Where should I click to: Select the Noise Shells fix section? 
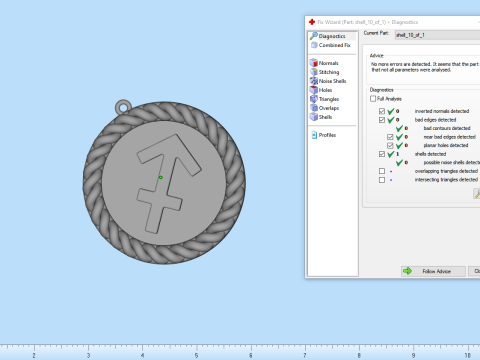coord(328,81)
